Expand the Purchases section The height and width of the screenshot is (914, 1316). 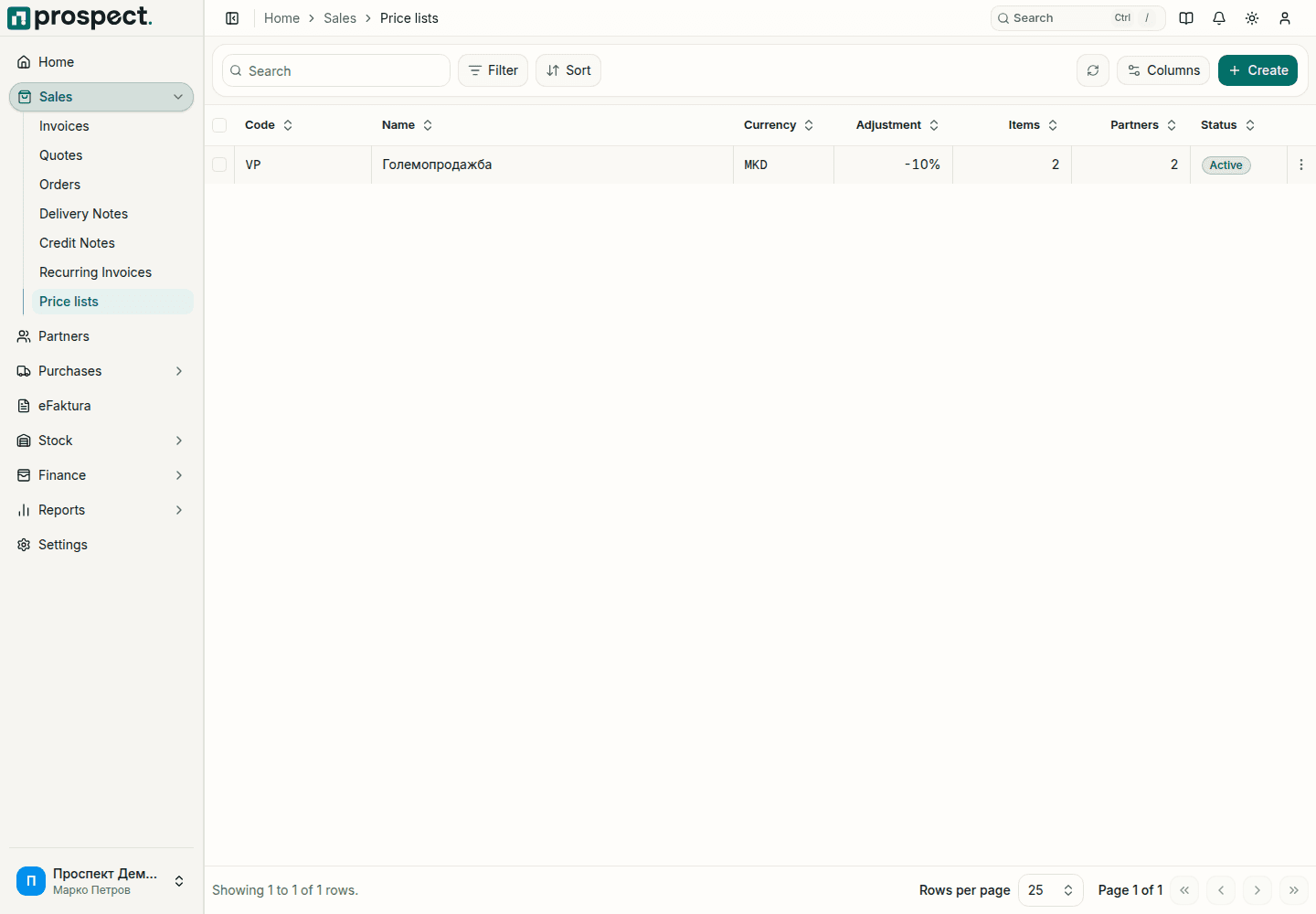101,371
